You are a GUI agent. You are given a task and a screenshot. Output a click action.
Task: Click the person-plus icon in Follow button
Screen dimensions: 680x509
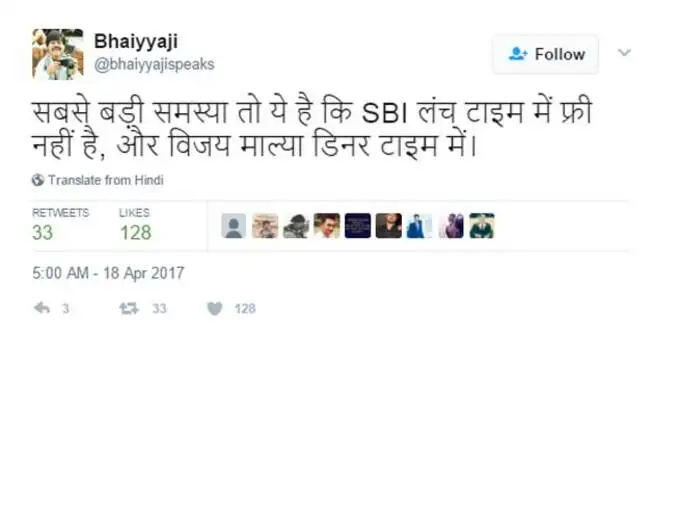517,54
